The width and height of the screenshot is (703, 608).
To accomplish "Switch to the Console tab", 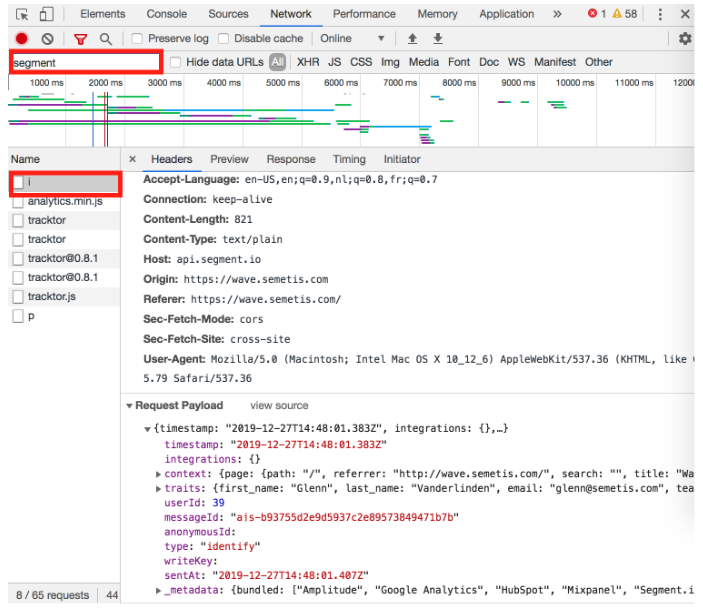I will (x=166, y=14).
